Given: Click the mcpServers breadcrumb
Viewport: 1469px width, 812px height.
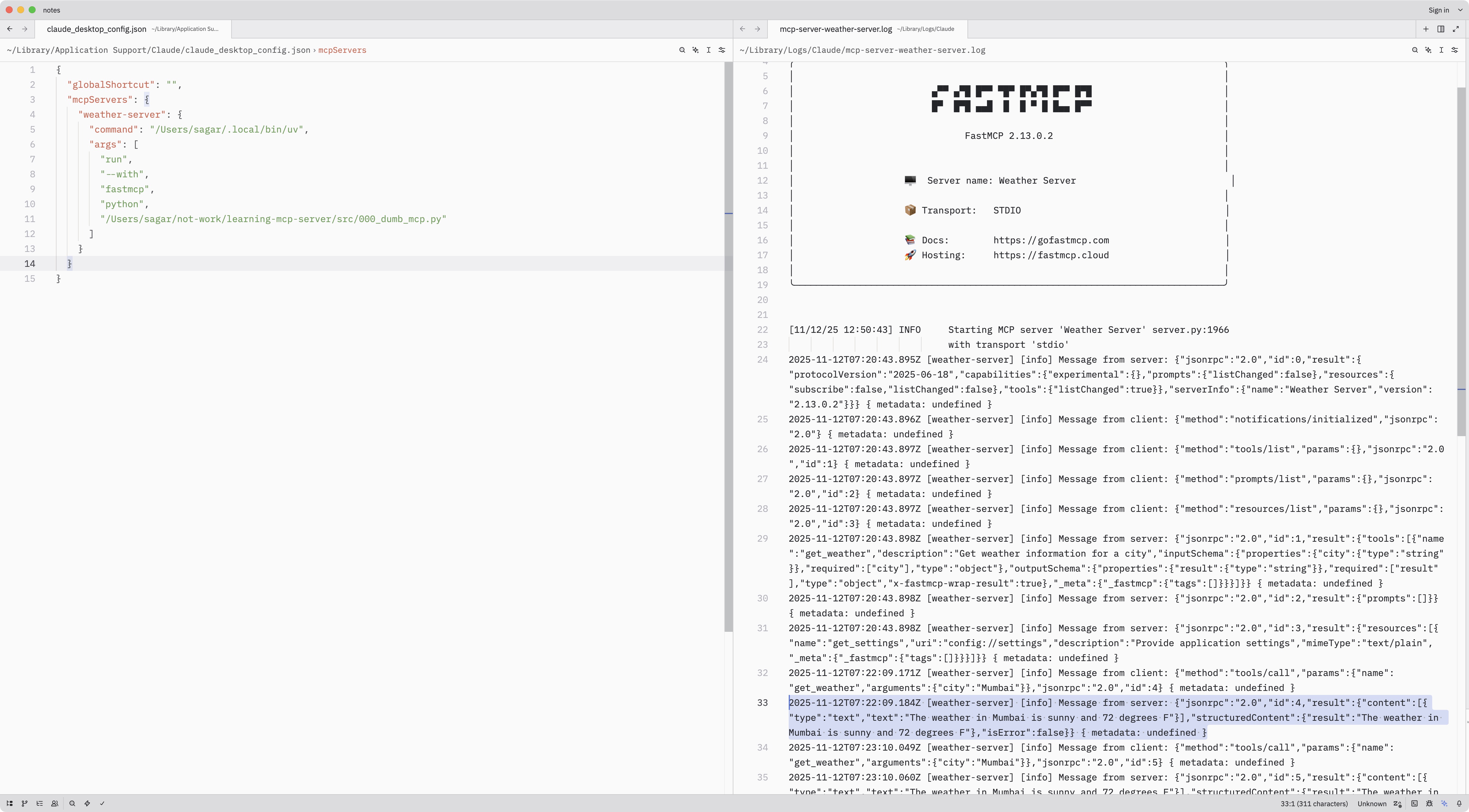Looking at the screenshot, I should tap(342, 50).
